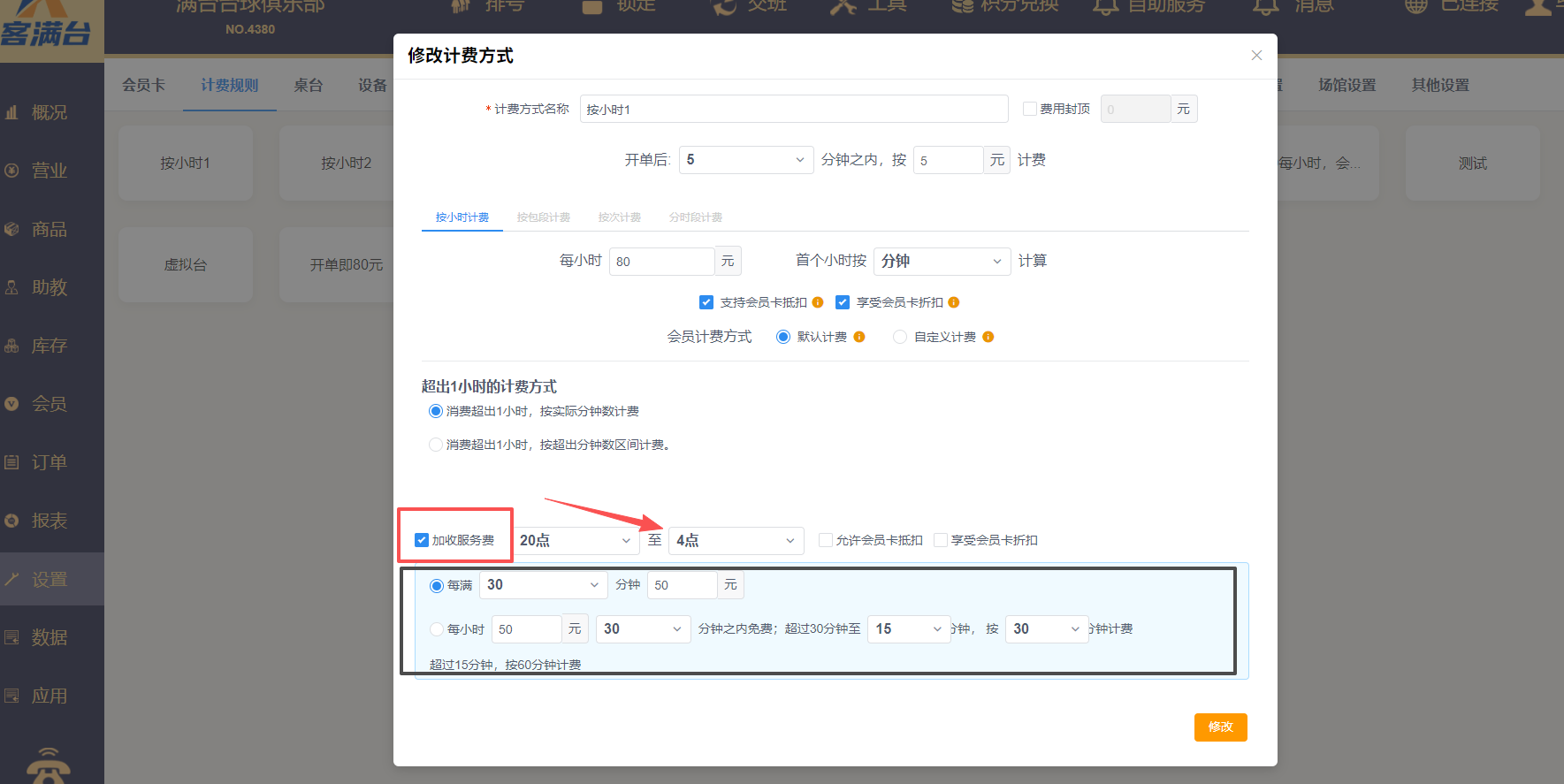Select service fee 每小时 radio option

(437, 629)
